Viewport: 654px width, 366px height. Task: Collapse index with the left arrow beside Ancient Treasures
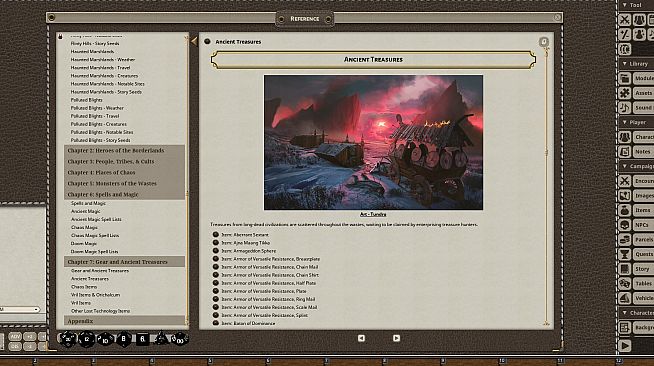(194, 41)
